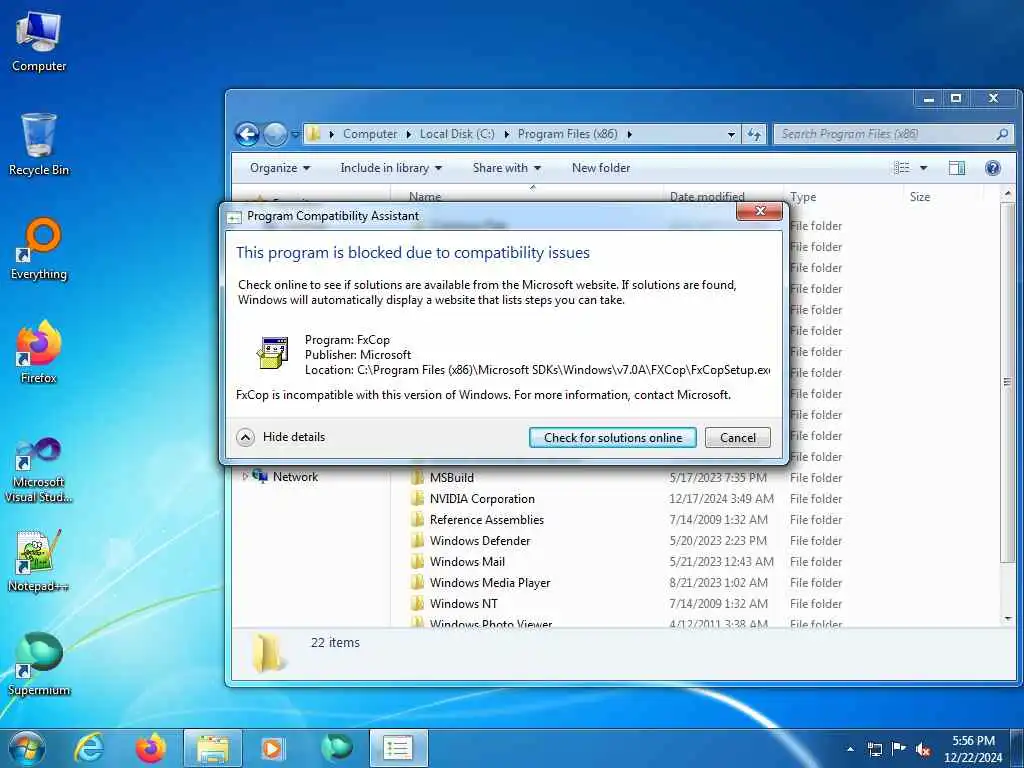Open the Recycle Bin desktop icon
The image size is (1024, 768).
(x=39, y=145)
